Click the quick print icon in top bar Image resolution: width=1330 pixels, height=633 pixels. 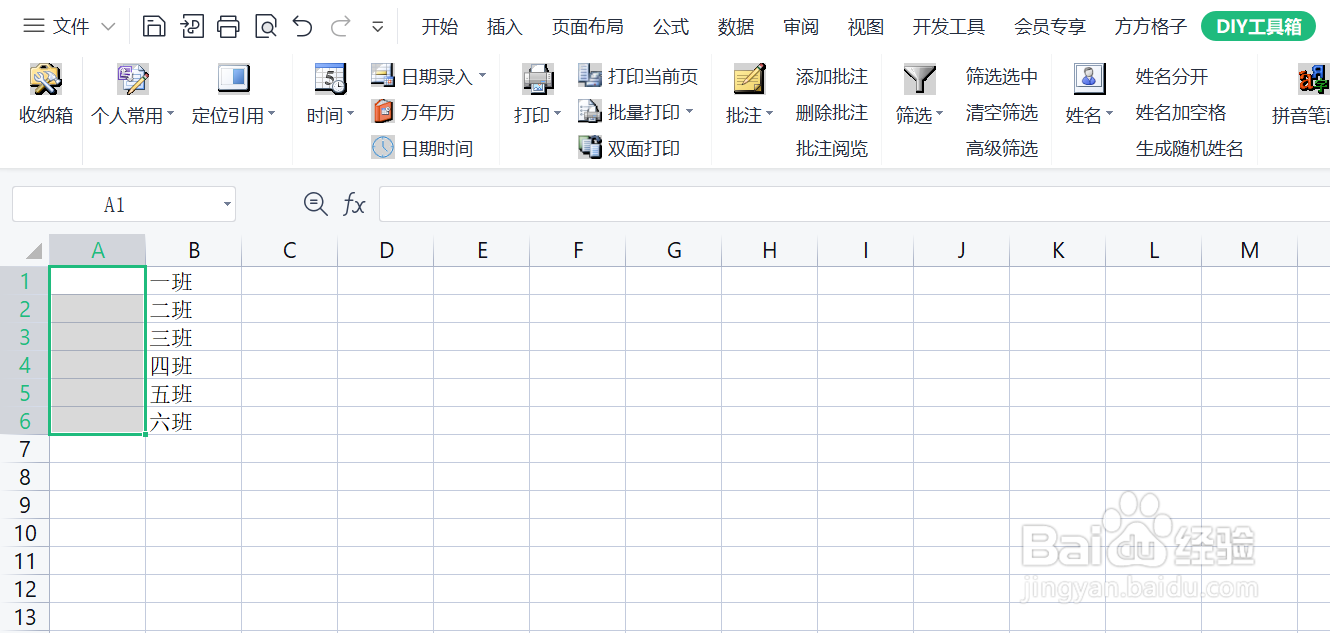(x=228, y=27)
